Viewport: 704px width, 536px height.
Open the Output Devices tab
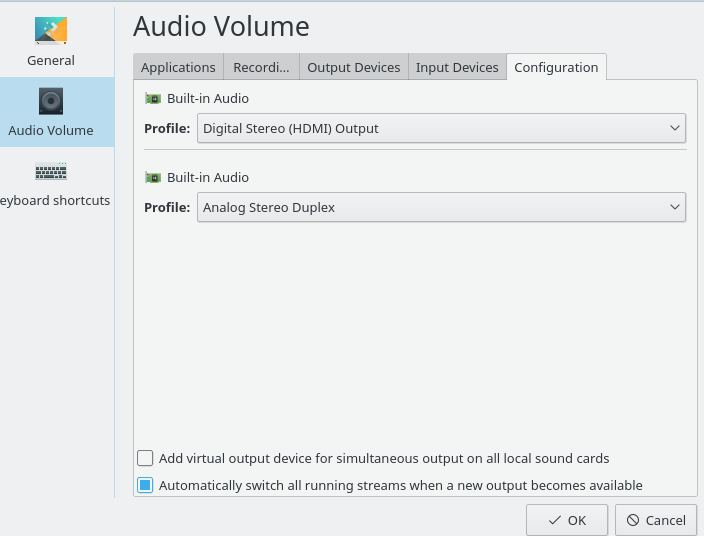pos(353,67)
